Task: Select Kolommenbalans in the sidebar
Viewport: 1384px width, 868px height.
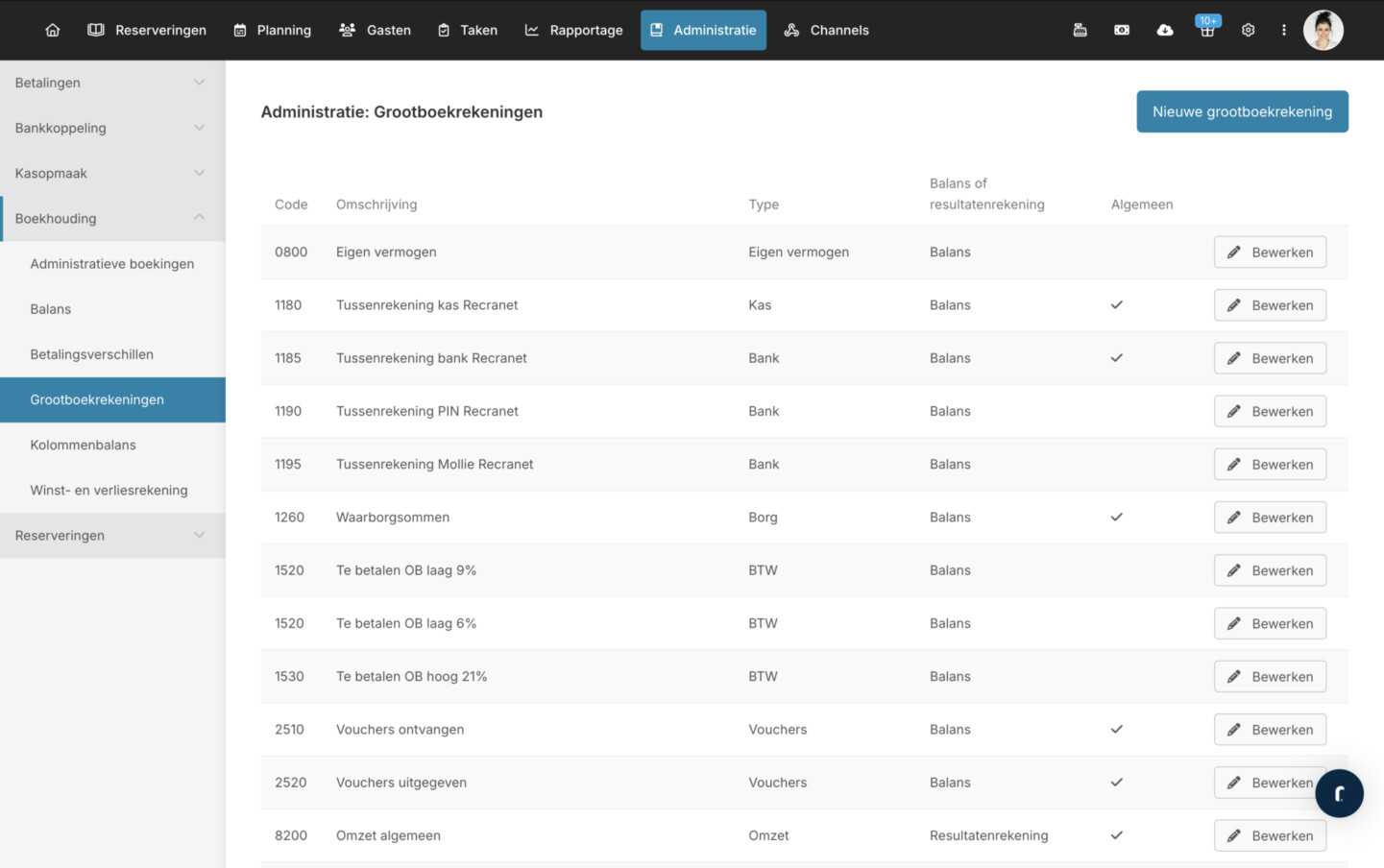Action: point(83,445)
